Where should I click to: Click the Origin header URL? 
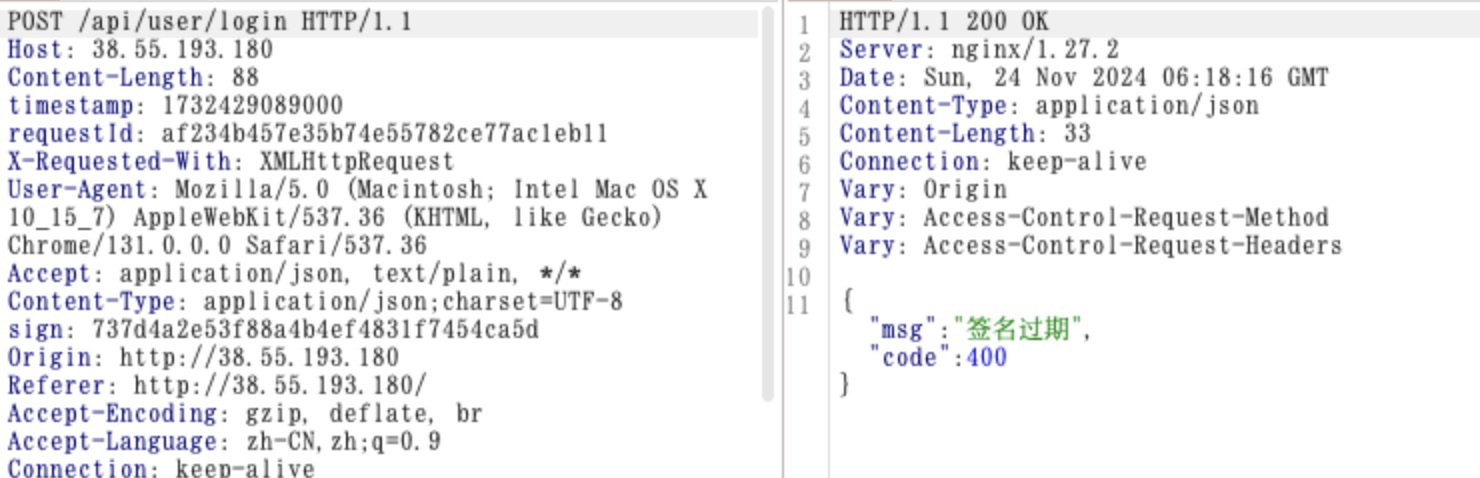[259, 357]
